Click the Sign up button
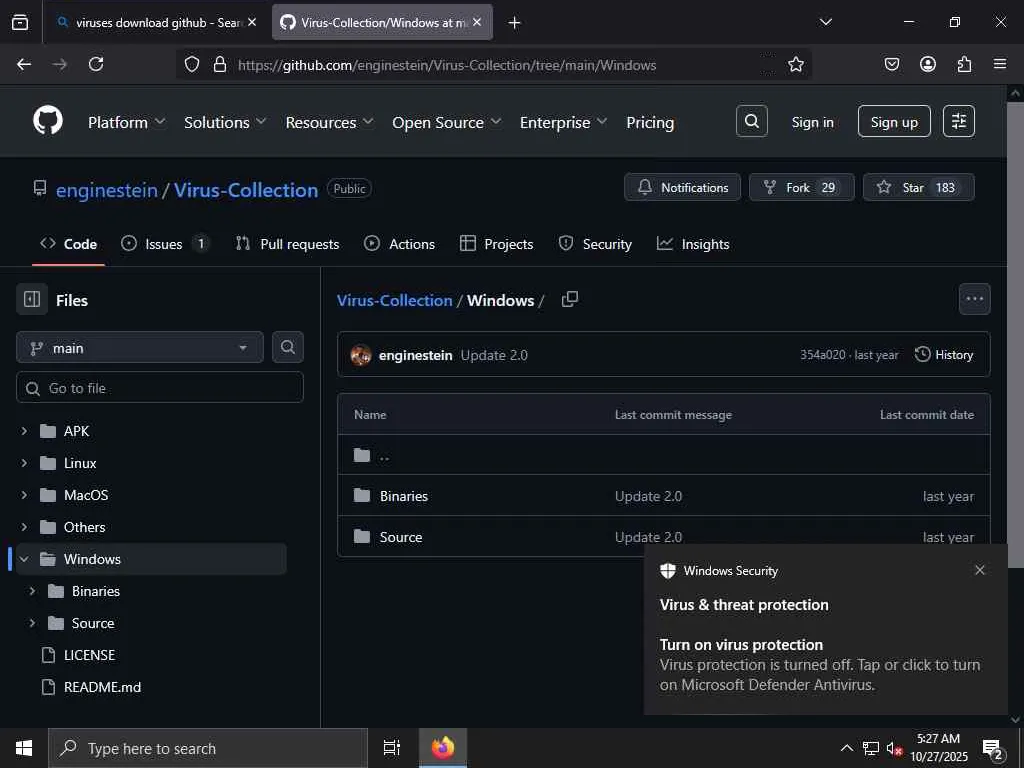 pyautogui.click(x=894, y=121)
